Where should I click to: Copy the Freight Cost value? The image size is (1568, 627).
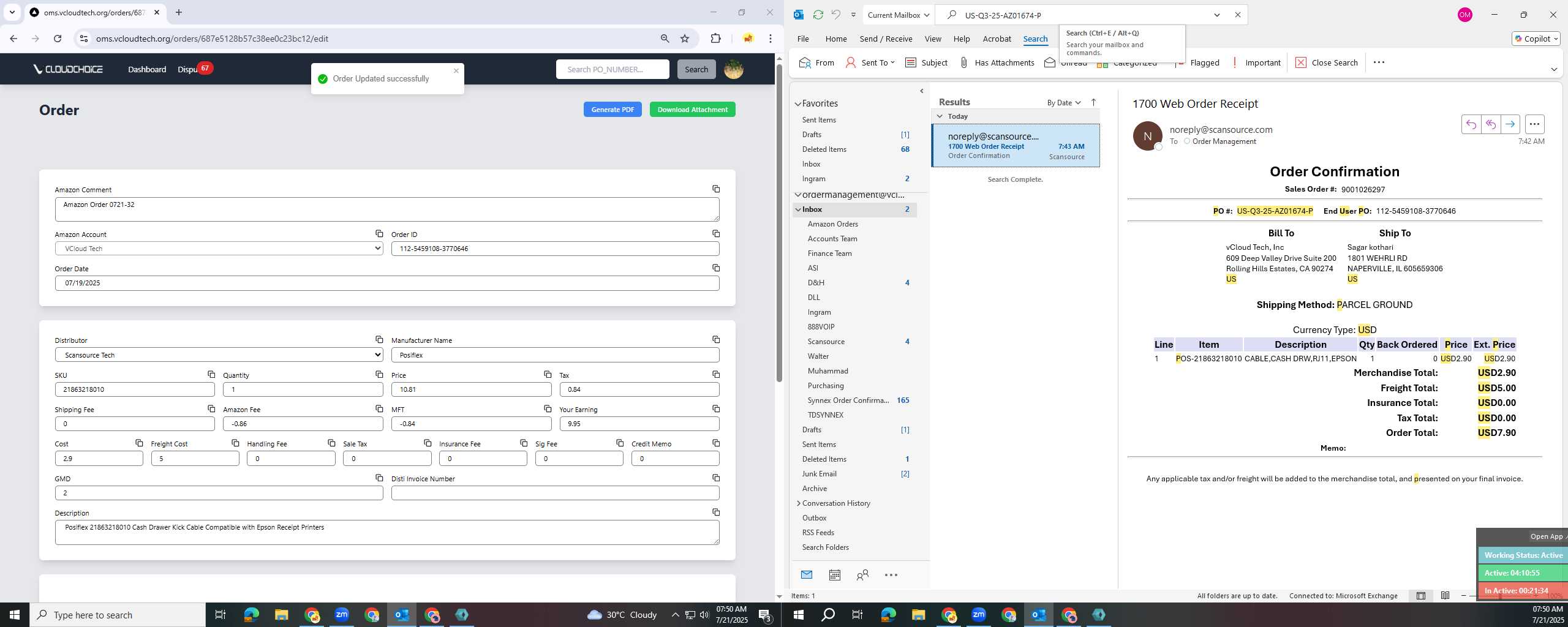click(235, 443)
